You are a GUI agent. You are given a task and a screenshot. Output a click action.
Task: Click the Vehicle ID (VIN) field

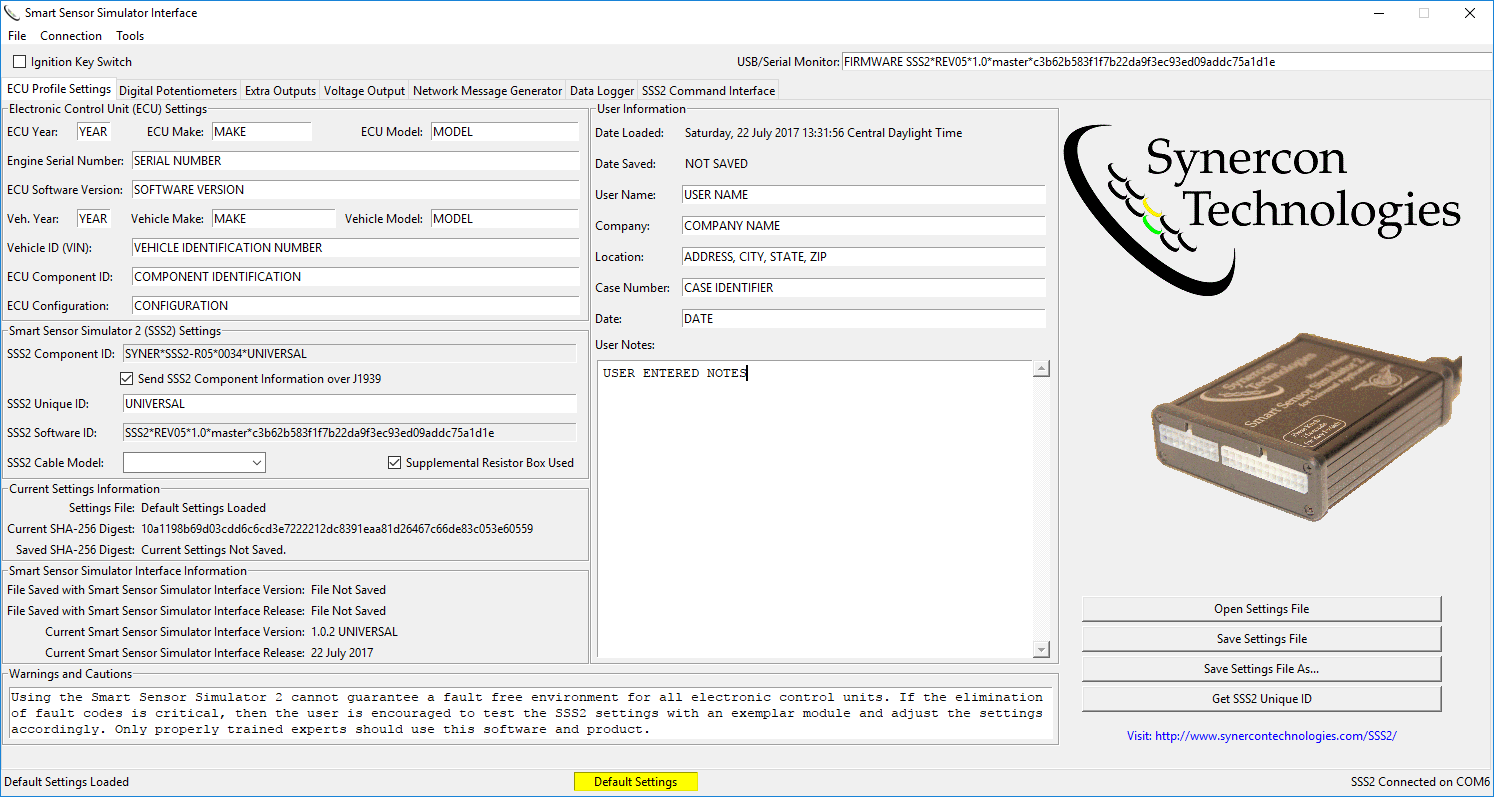point(355,248)
